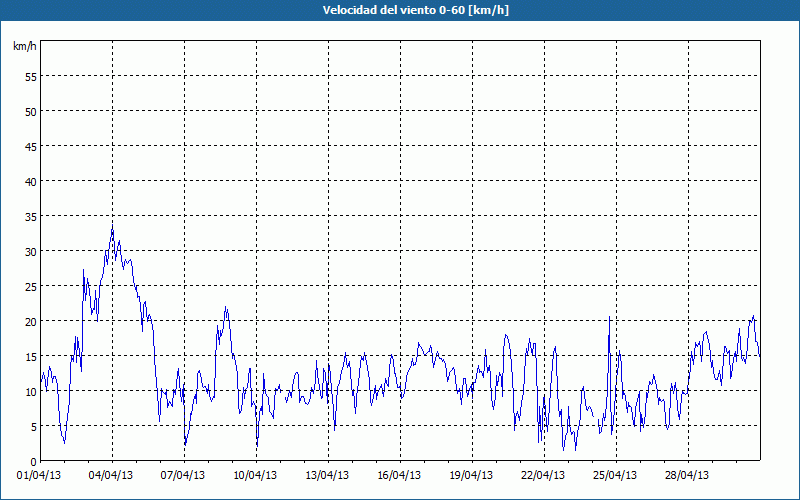Click the 28/04/13 date label
The image size is (800, 500).
[x=687, y=476]
